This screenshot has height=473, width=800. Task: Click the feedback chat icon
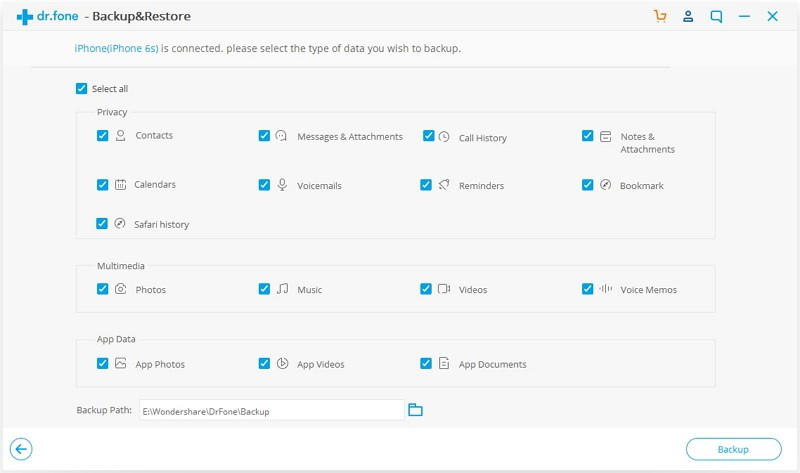716,17
